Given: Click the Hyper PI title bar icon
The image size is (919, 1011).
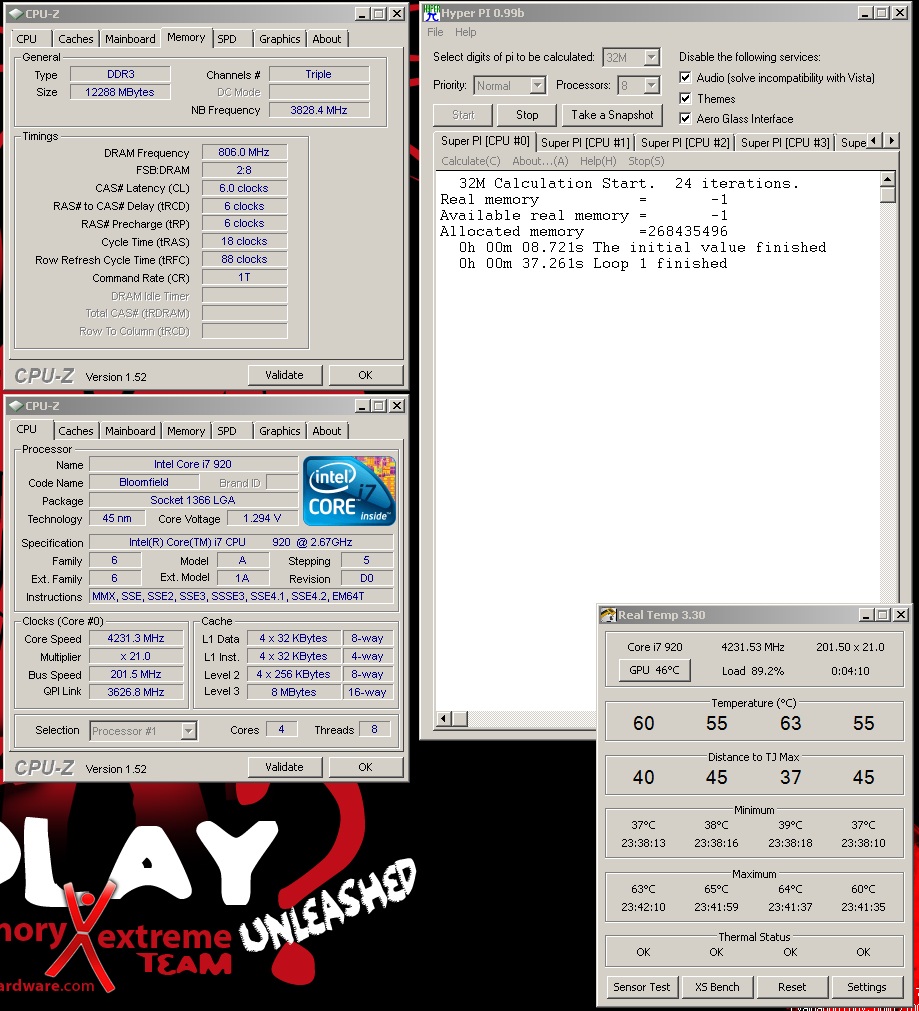Looking at the screenshot, I should (431, 12).
